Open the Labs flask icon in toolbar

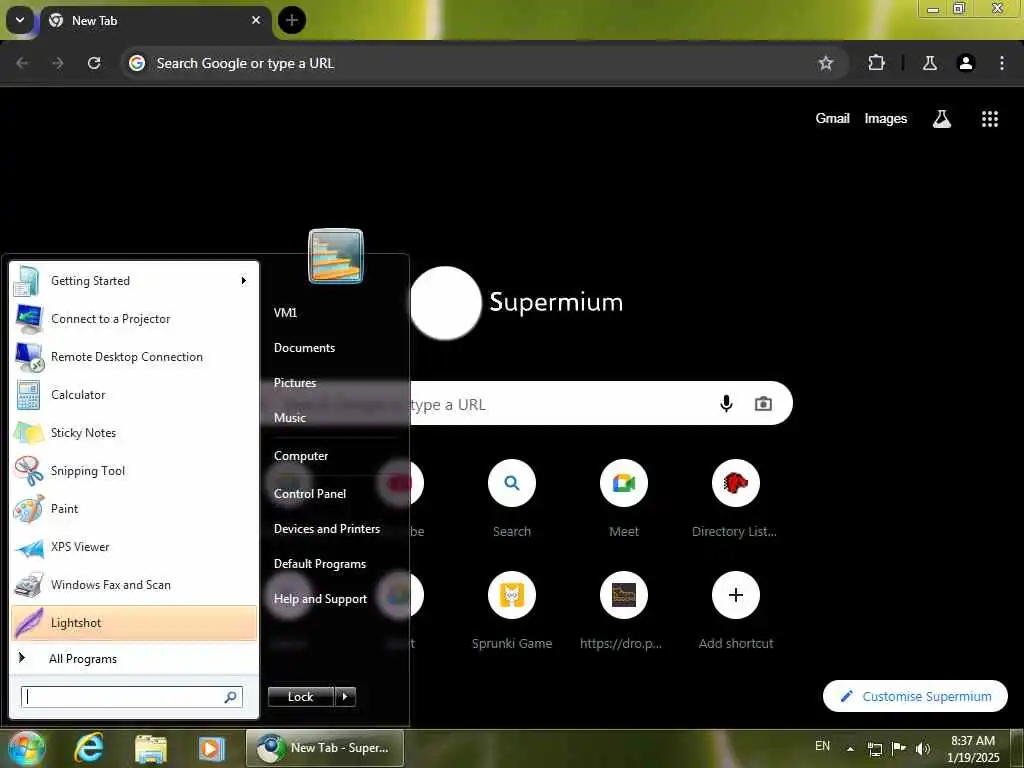pos(930,63)
